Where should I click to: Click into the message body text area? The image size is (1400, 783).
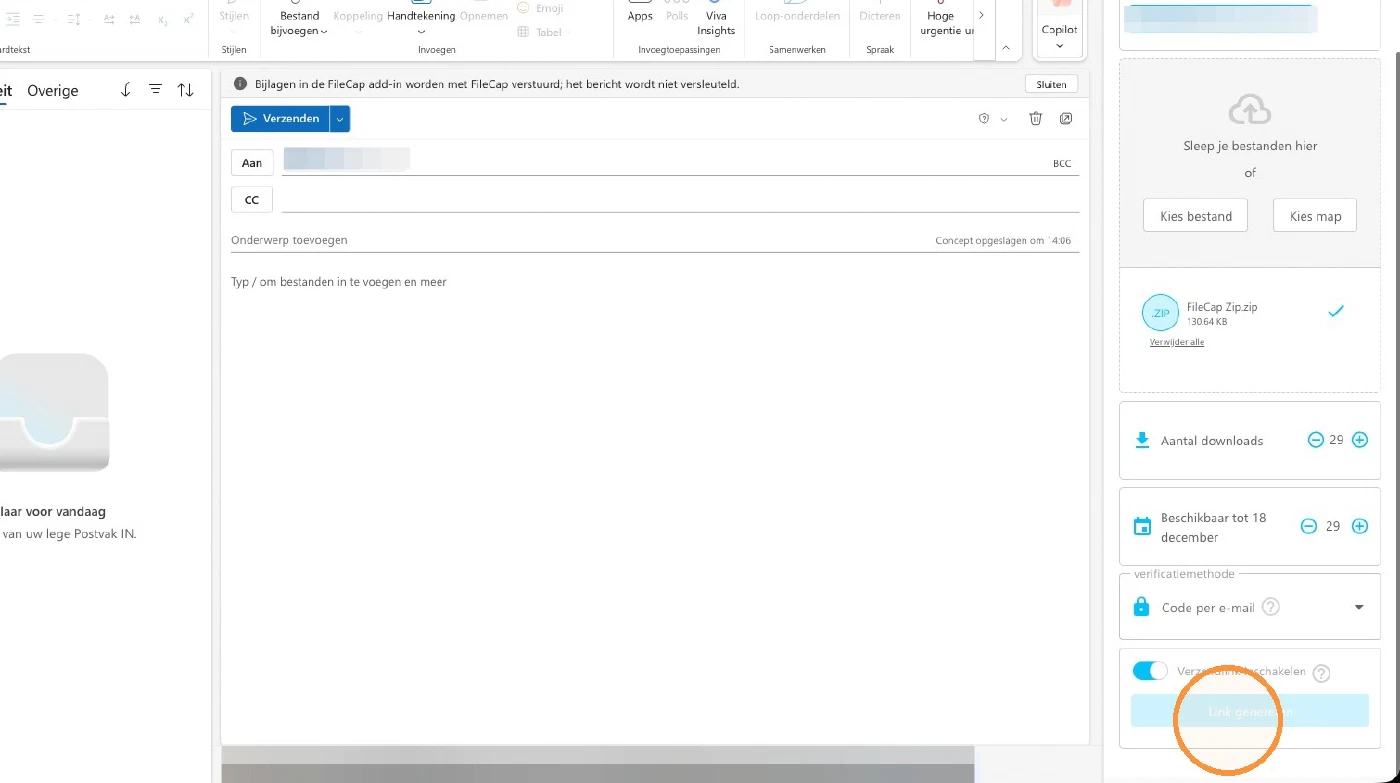(655, 500)
